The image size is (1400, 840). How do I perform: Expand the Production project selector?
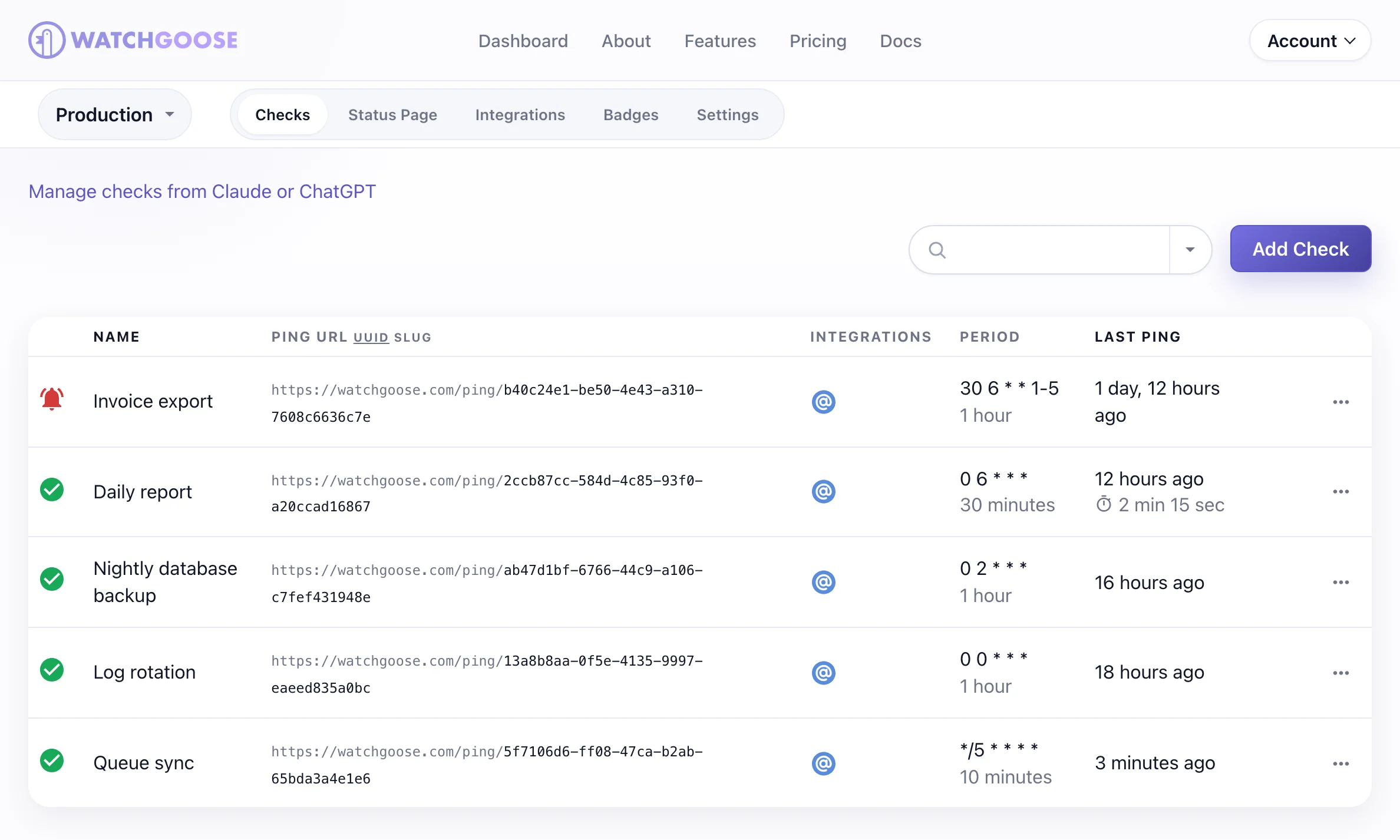point(115,114)
